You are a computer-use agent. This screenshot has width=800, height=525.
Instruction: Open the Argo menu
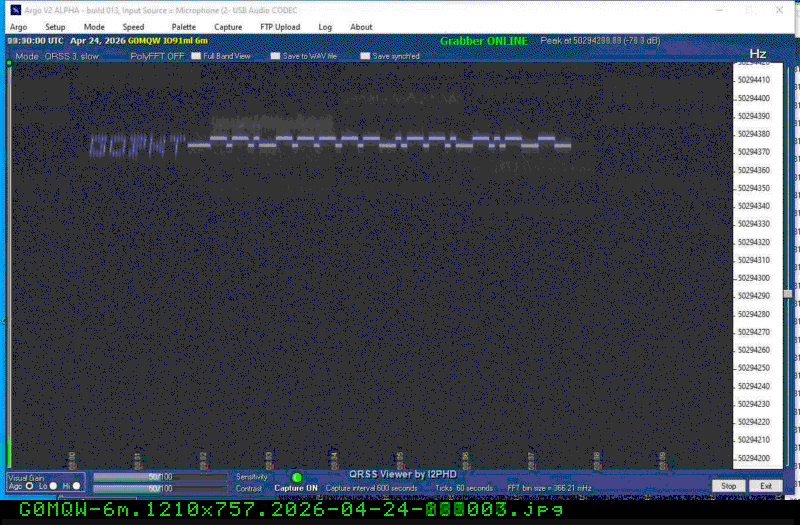click(18, 27)
